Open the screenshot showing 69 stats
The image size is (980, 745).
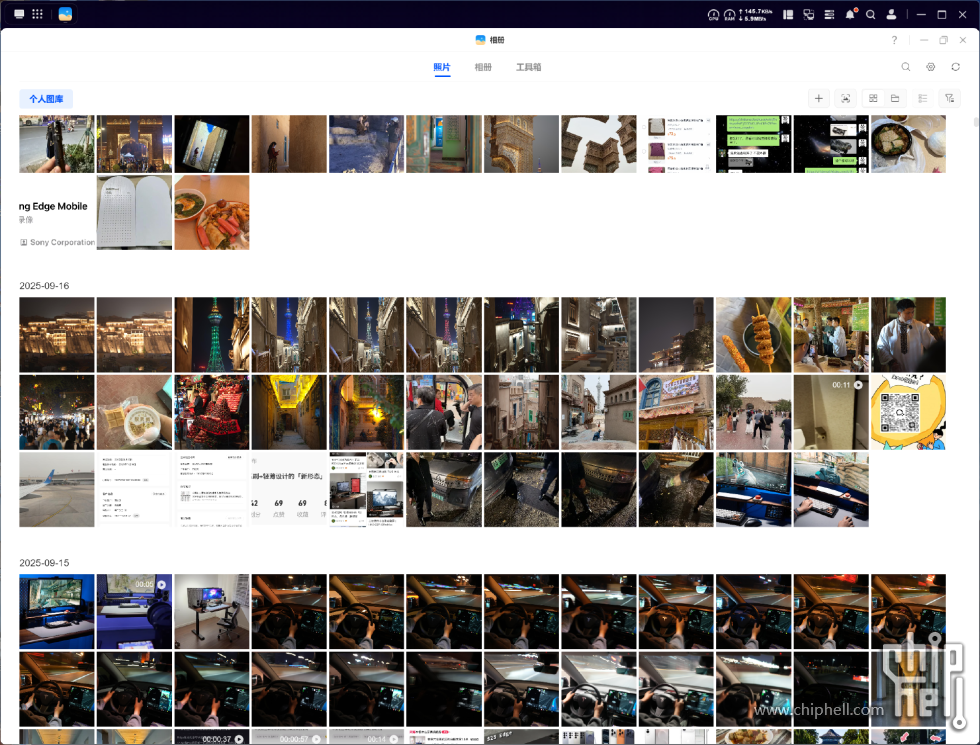tap(289, 489)
